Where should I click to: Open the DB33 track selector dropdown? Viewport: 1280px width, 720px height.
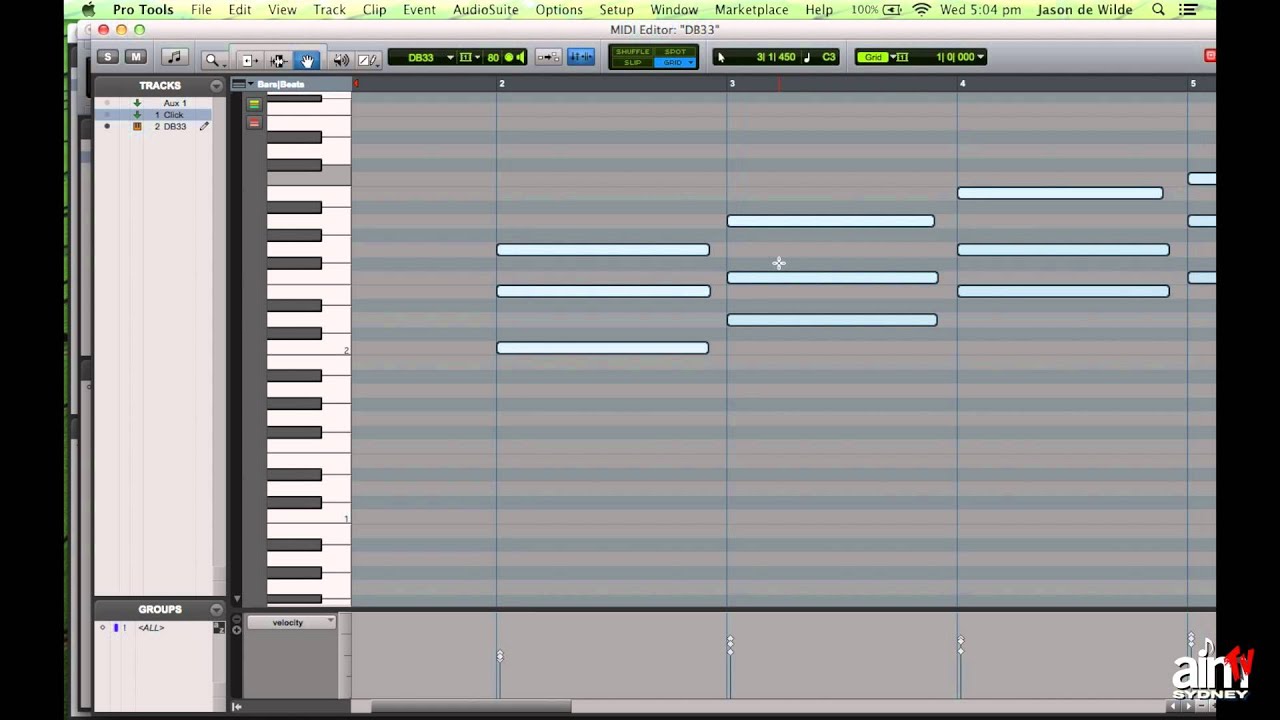(x=426, y=57)
